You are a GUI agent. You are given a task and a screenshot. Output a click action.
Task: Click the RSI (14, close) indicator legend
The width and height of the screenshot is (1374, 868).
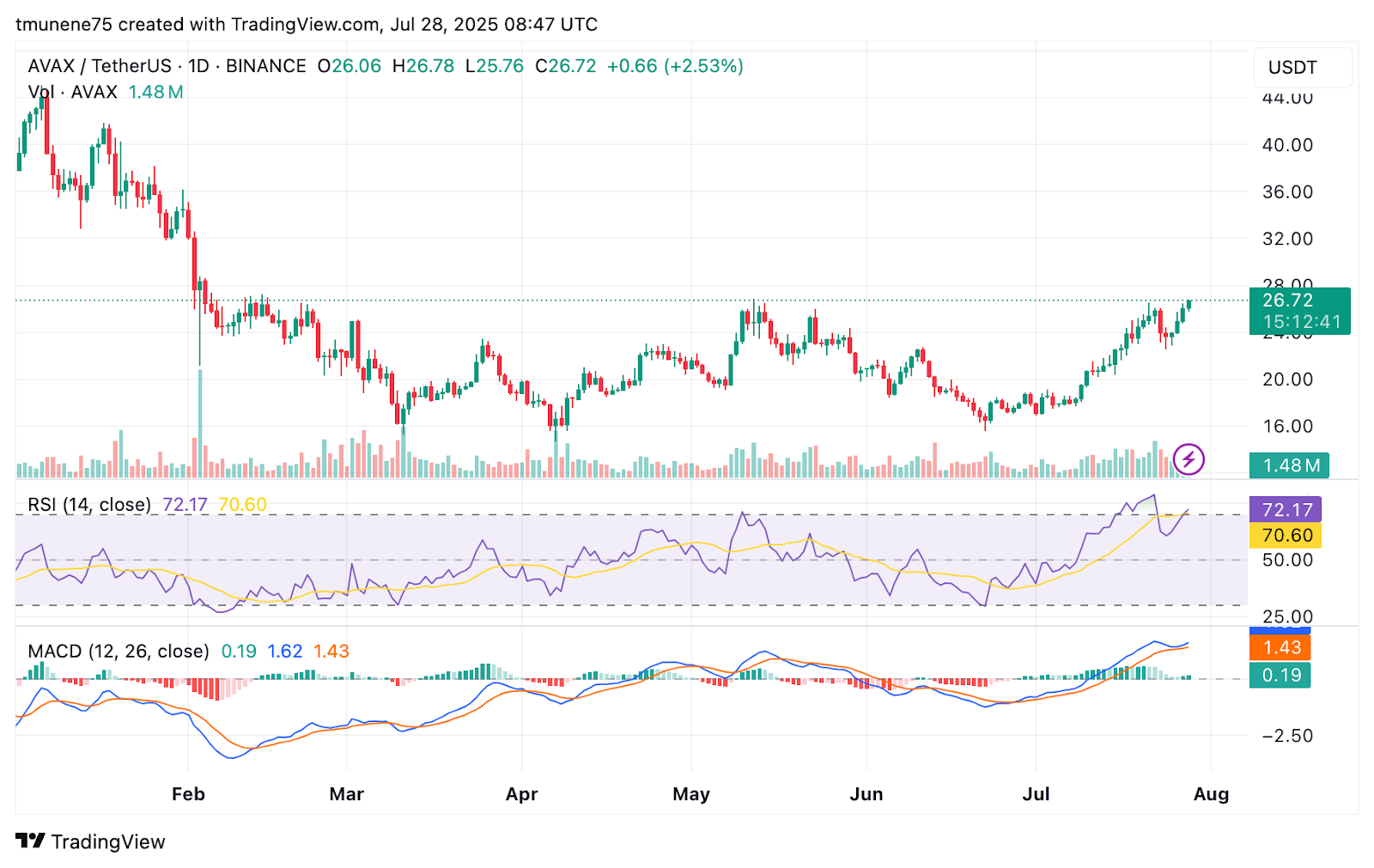[x=89, y=505]
